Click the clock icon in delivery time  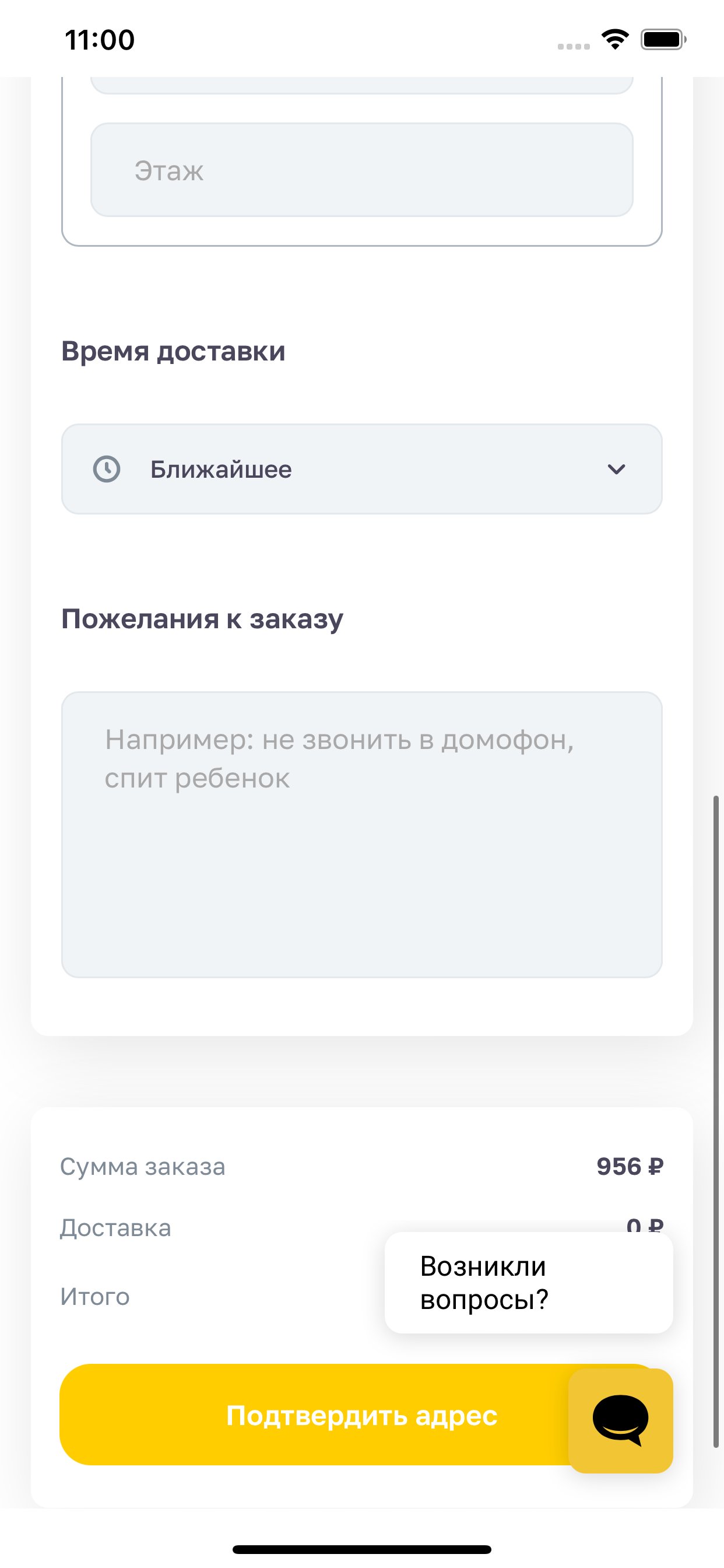[x=107, y=470]
